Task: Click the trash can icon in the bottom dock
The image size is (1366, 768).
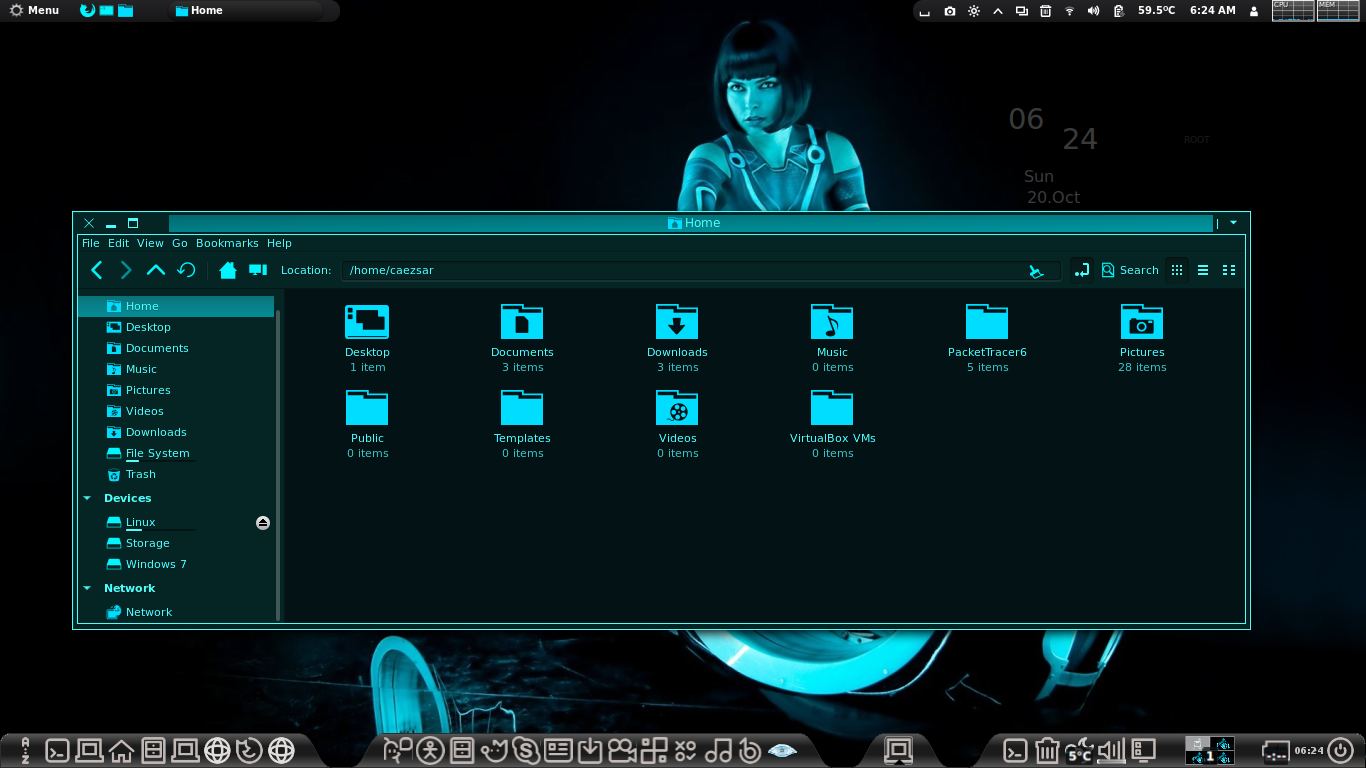Action: [x=1047, y=750]
